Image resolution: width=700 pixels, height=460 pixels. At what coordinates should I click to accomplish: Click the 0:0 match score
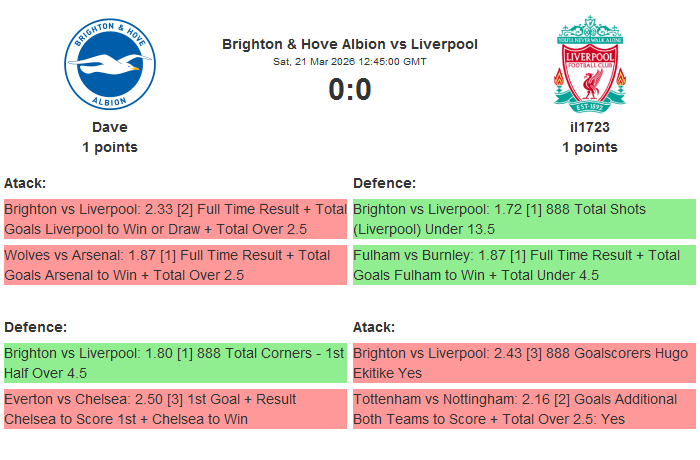click(x=350, y=90)
